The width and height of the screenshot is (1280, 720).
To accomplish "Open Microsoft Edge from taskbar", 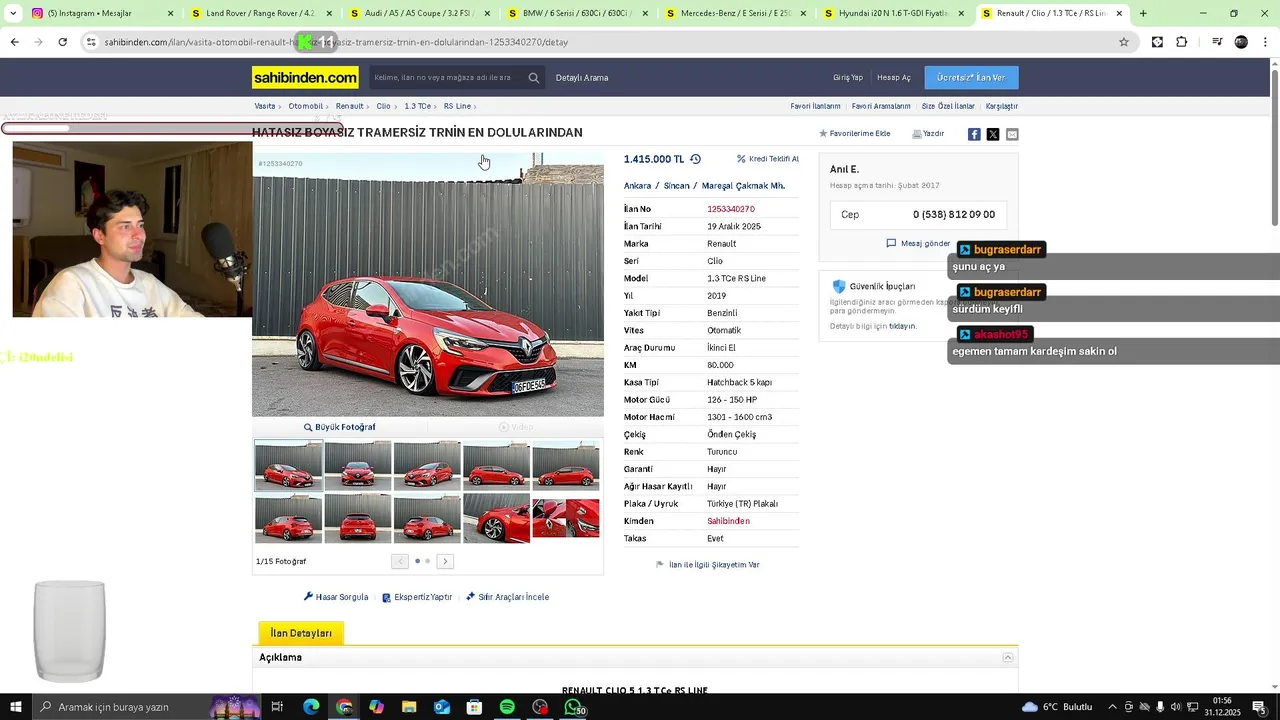I will [x=311, y=707].
